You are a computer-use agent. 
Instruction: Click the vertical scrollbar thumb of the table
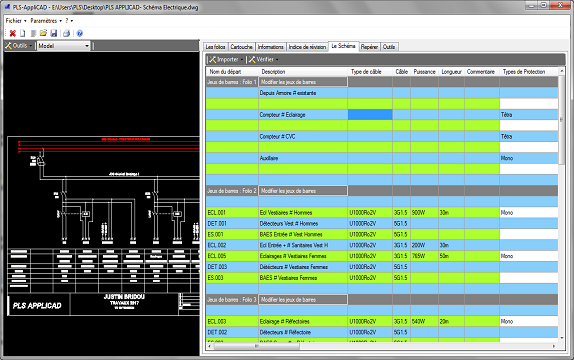562,119
